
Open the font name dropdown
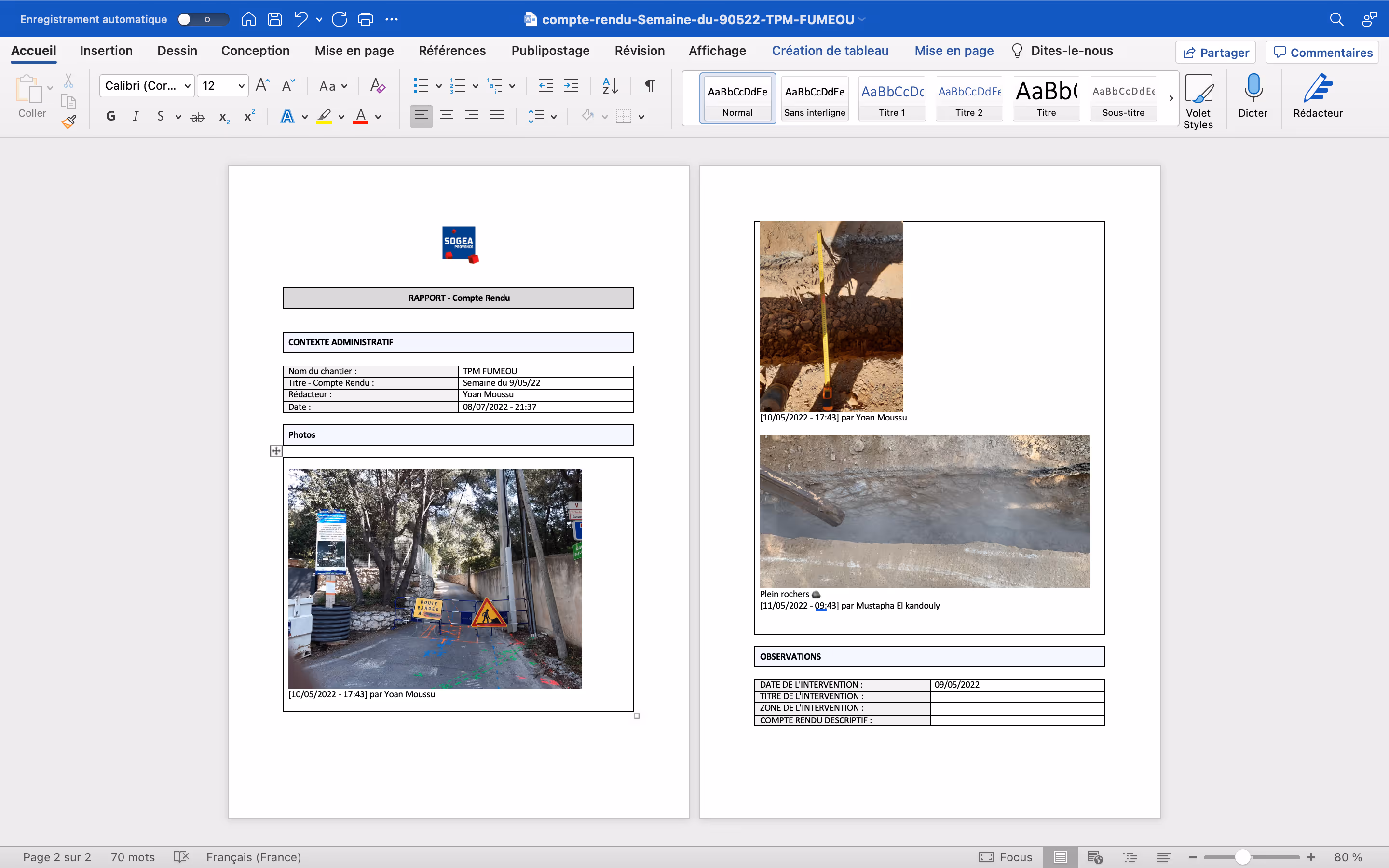[x=187, y=86]
